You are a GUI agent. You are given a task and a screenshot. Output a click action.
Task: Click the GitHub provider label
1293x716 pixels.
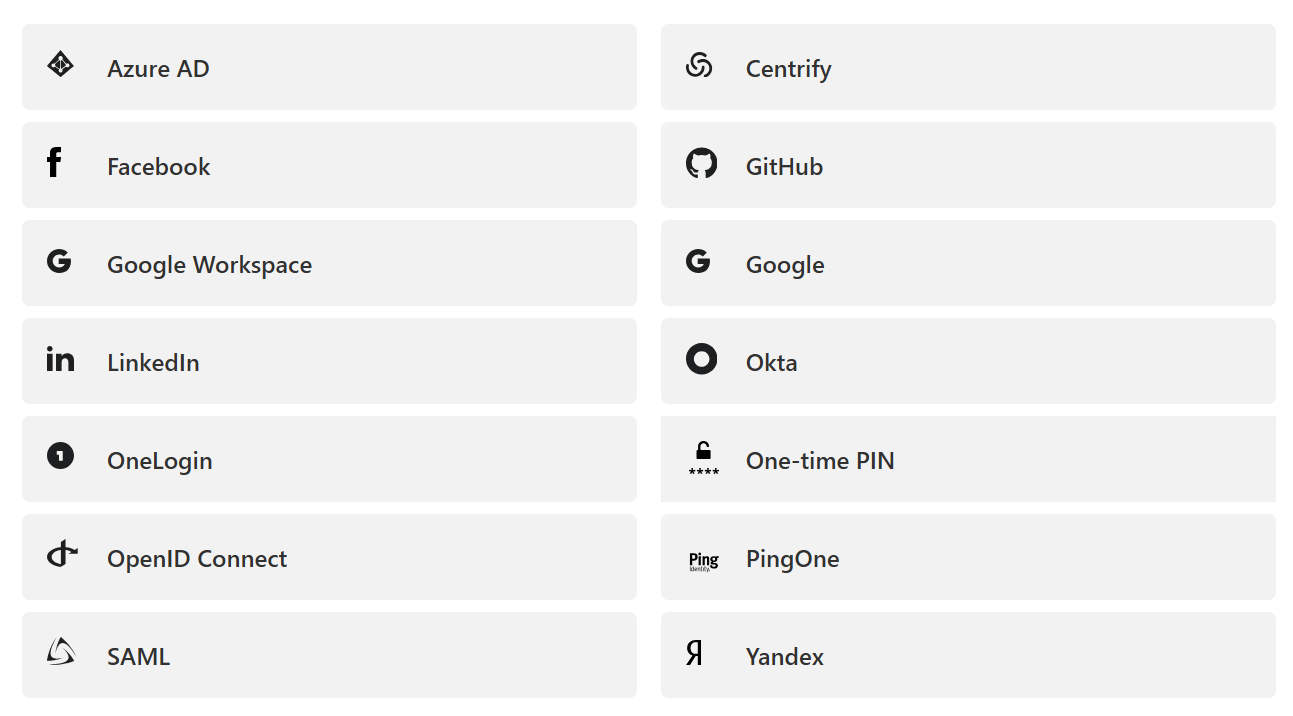click(784, 167)
